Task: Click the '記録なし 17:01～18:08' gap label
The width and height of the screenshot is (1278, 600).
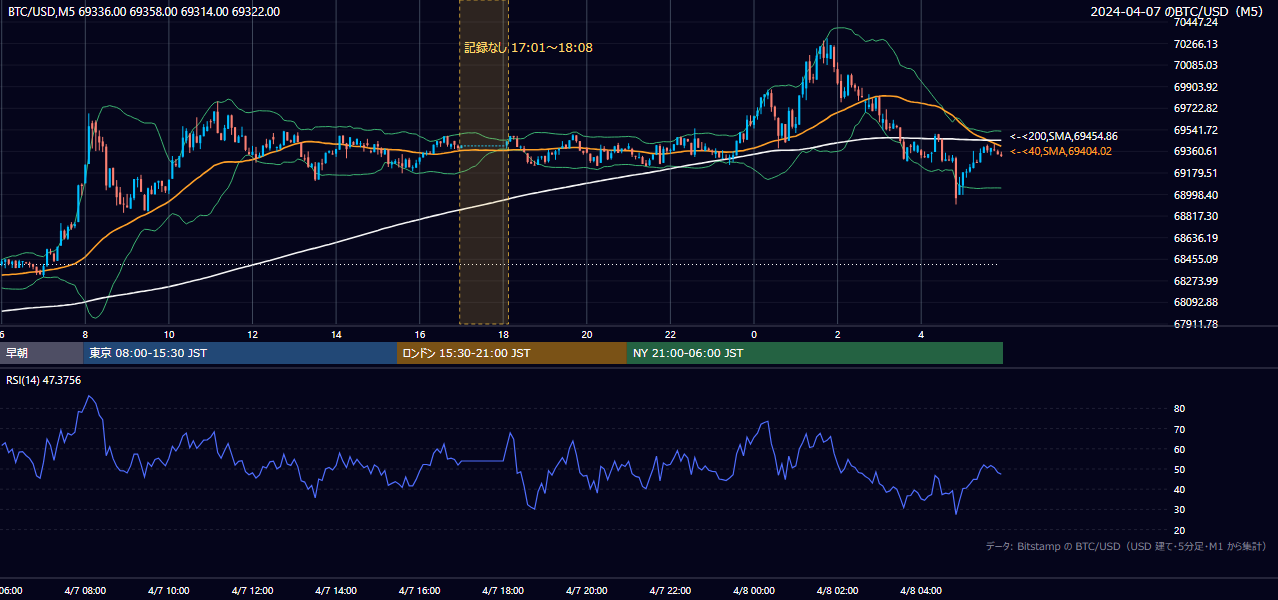Action: (529, 47)
